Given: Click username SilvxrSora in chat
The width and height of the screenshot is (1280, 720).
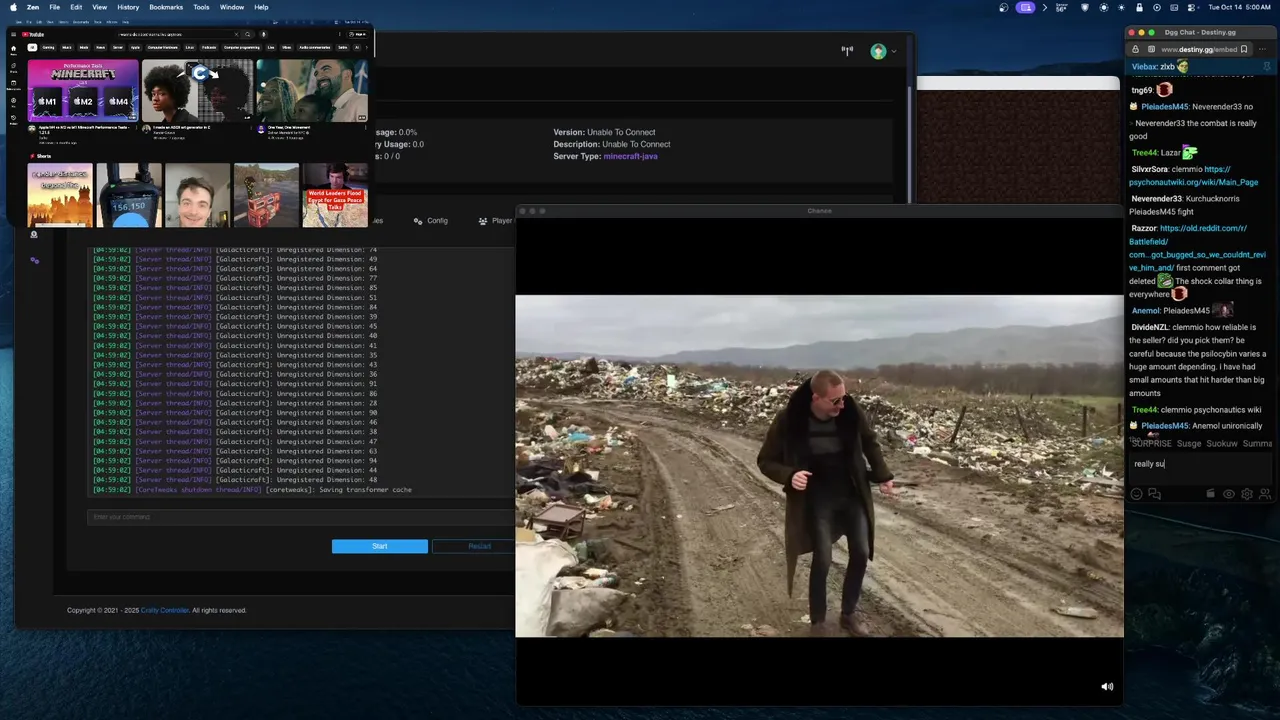Looking at the screenshot, I should tap(1149, 170).
